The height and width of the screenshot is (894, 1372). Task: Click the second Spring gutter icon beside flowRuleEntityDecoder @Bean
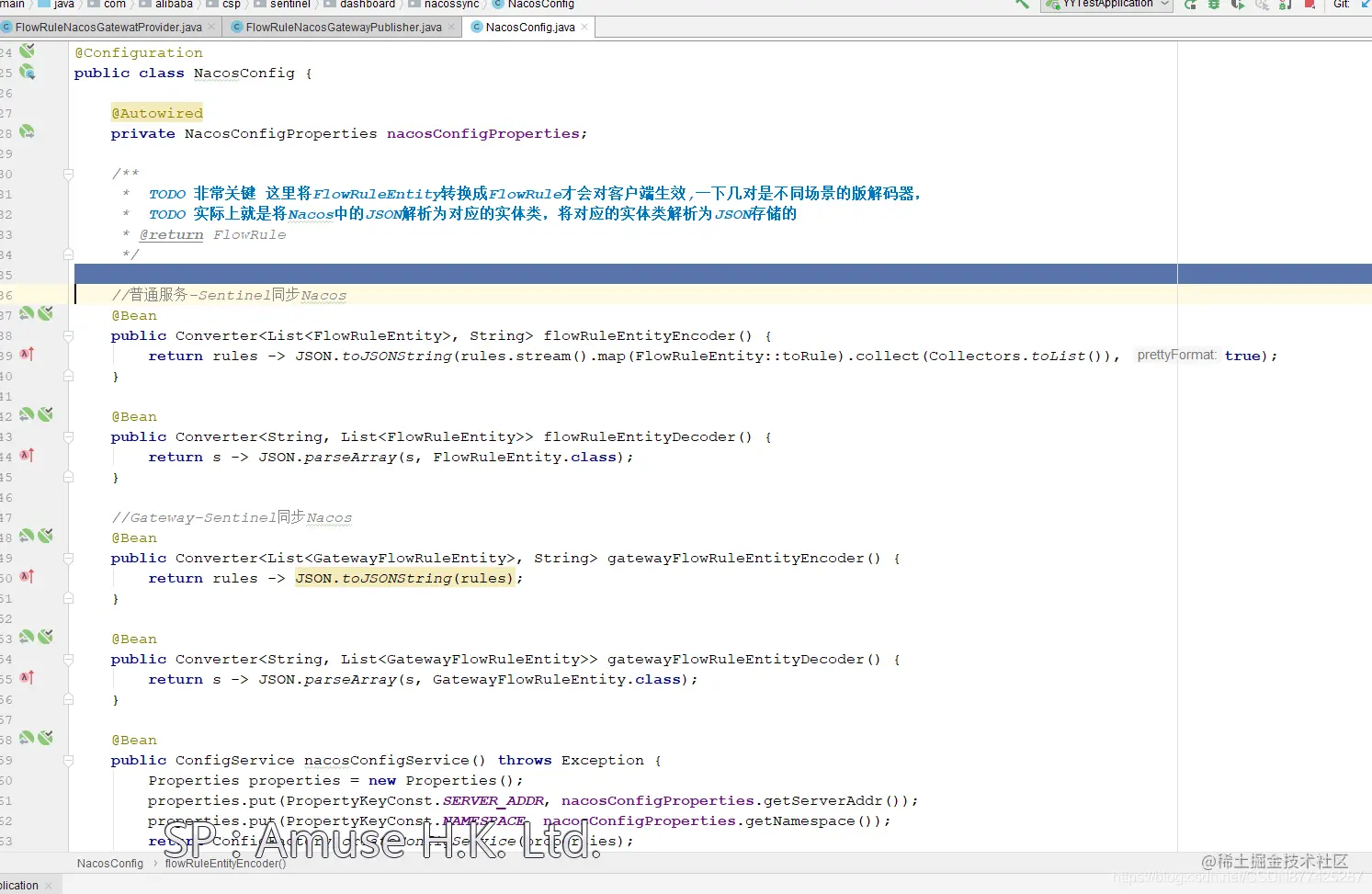pos(46,415)
